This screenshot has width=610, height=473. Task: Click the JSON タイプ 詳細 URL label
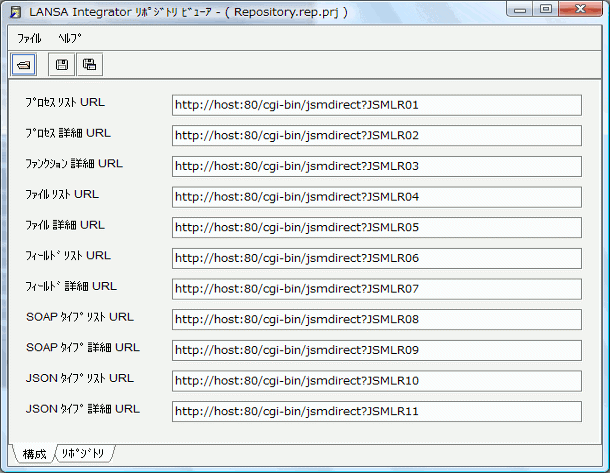(83, 409)
